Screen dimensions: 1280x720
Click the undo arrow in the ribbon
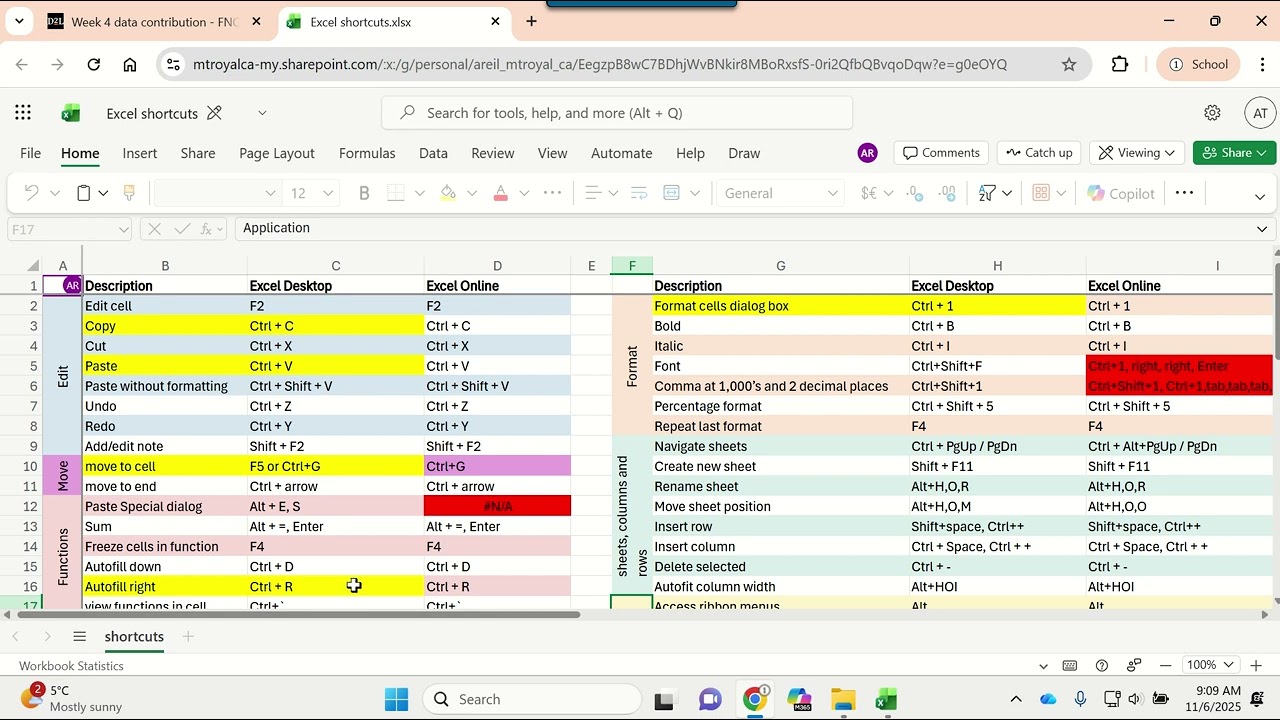click(x=31, y=193)
